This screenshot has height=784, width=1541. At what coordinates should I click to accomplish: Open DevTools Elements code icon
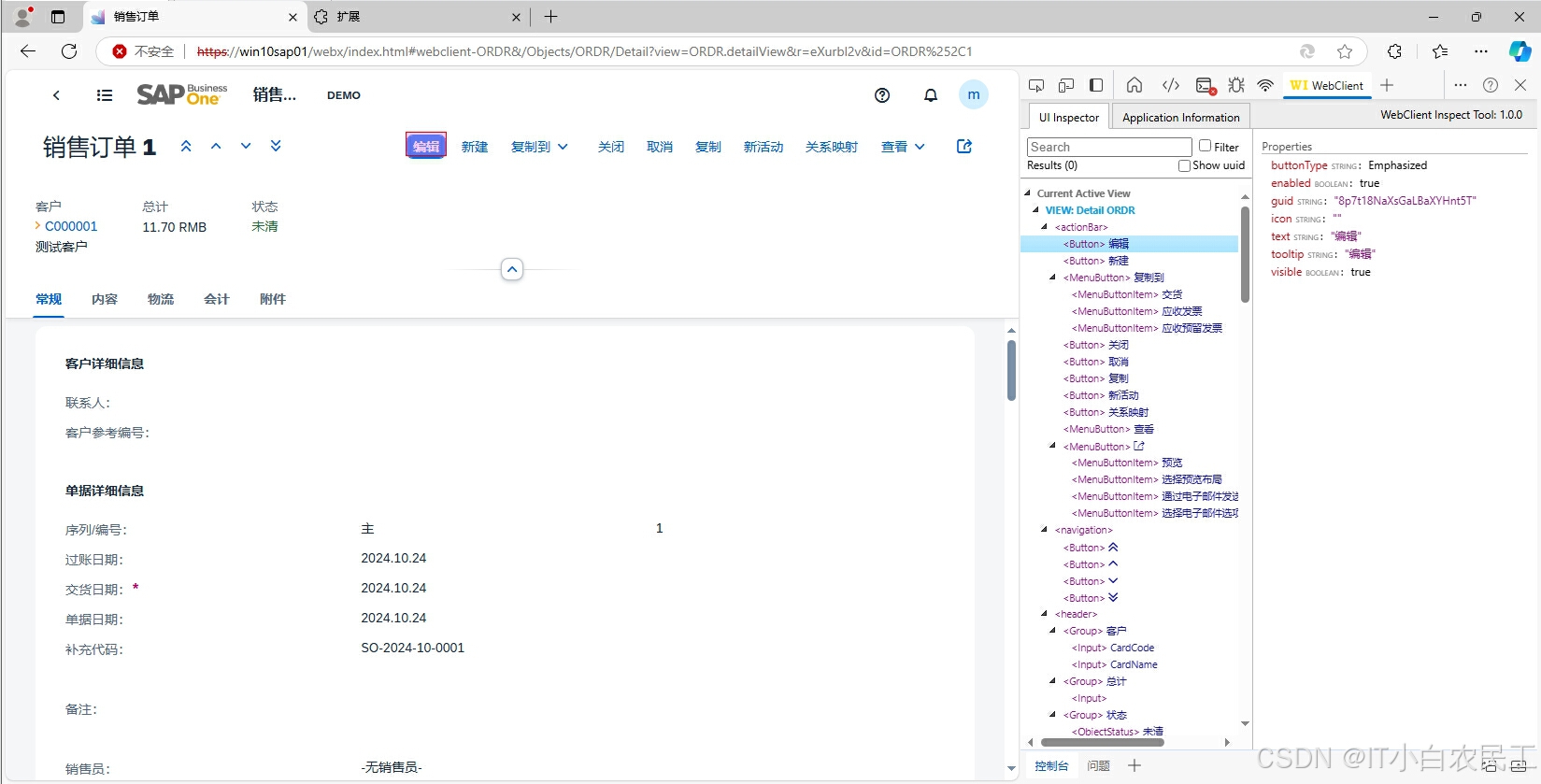click(x=1171, y=85)
